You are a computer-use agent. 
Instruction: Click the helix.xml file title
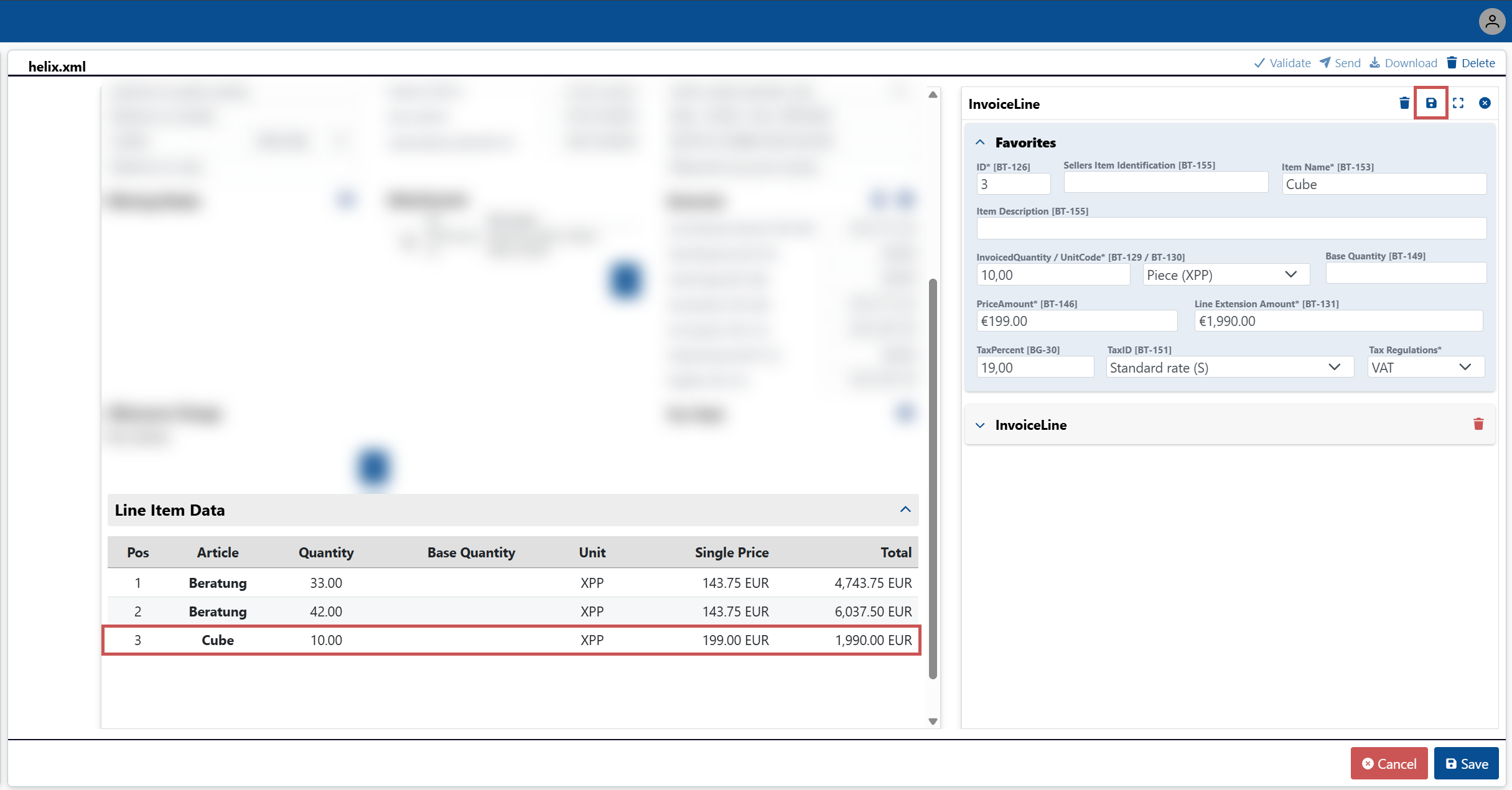pyautogui.click(x=57, y=67)
